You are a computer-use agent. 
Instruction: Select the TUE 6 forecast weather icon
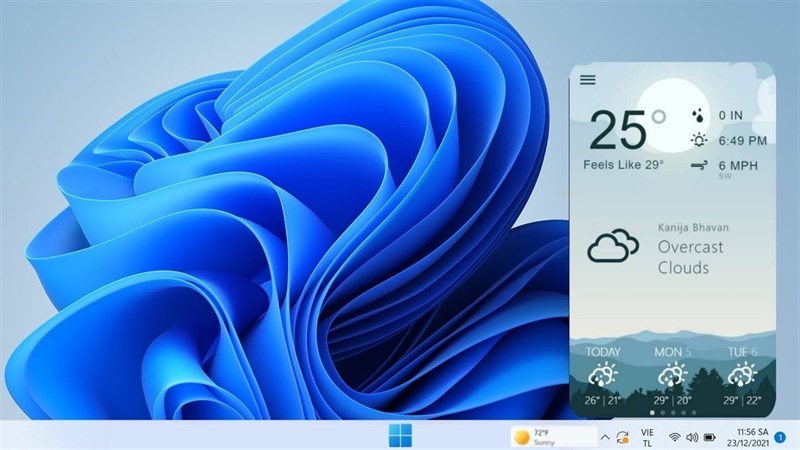[x=742, y=375]
